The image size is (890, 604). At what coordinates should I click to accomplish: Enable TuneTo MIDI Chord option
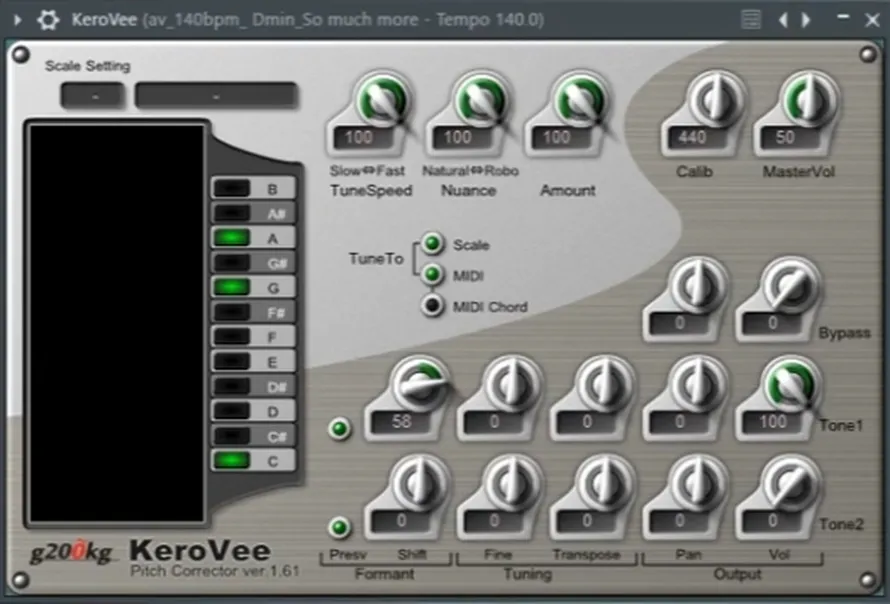[x=433, y=306]
